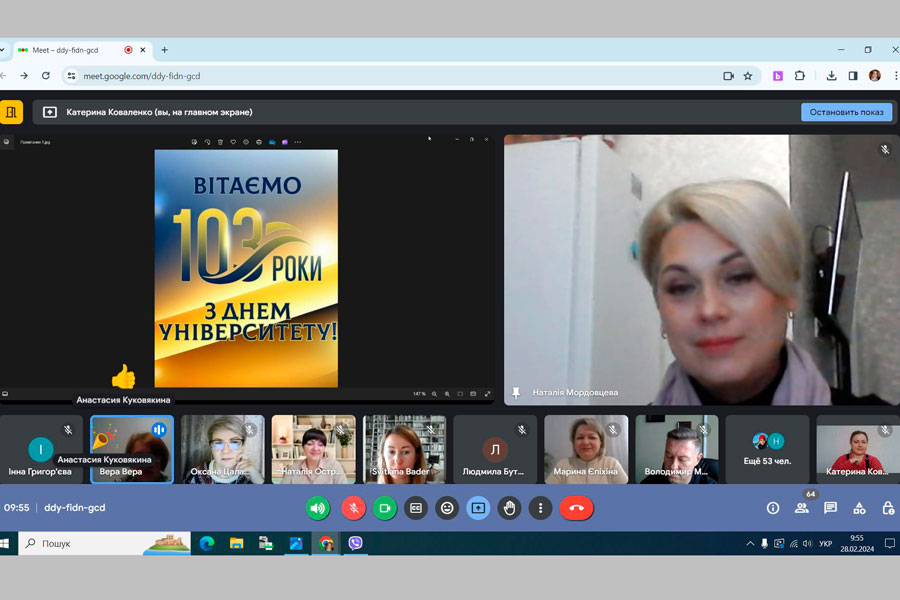
Task: Select Svitlana Bader participant tile
Action: point(404,449)
